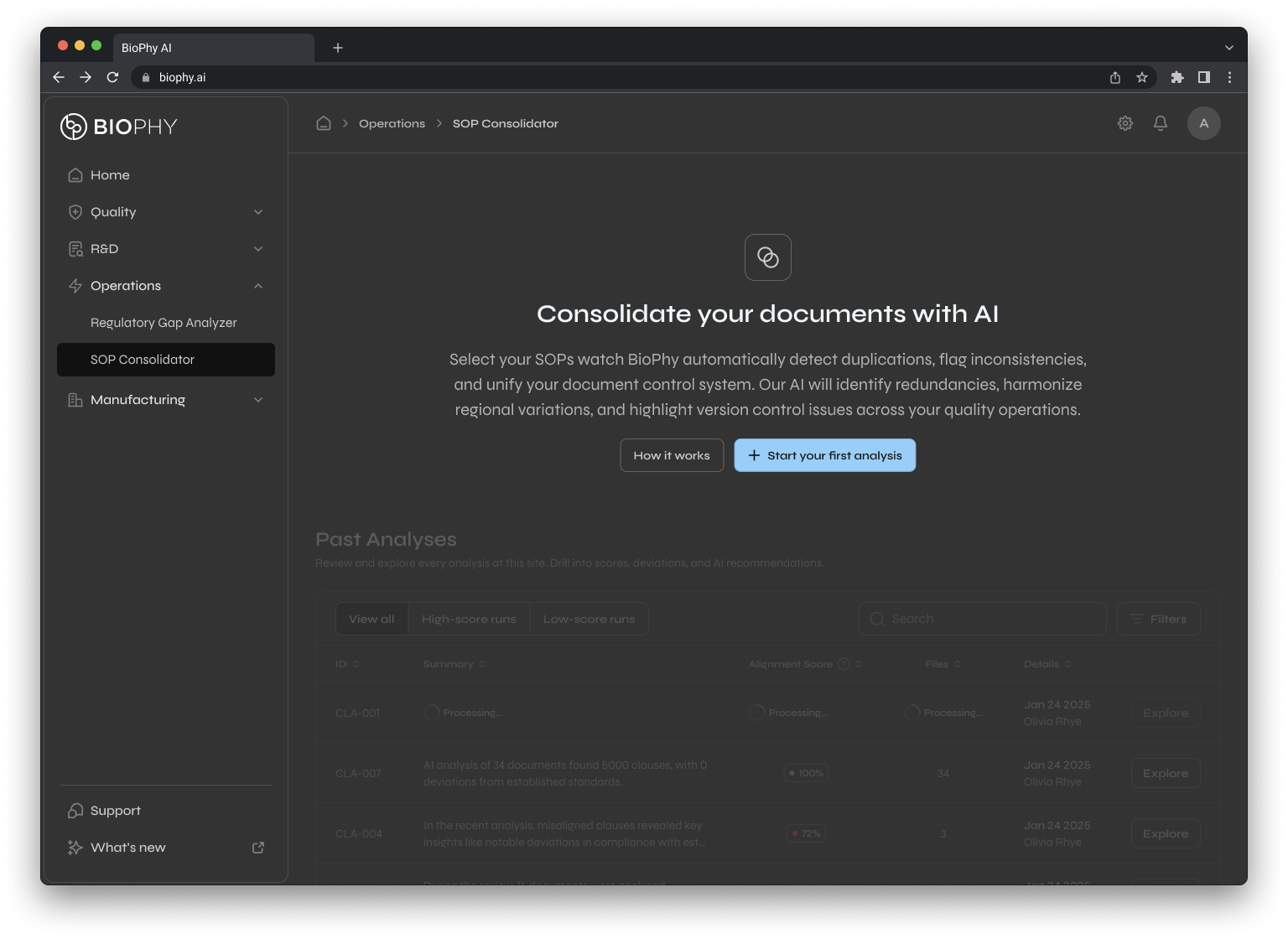Click the BioPhy logo
This screenshot has width=1288, height=939.
tap(117, 127)
